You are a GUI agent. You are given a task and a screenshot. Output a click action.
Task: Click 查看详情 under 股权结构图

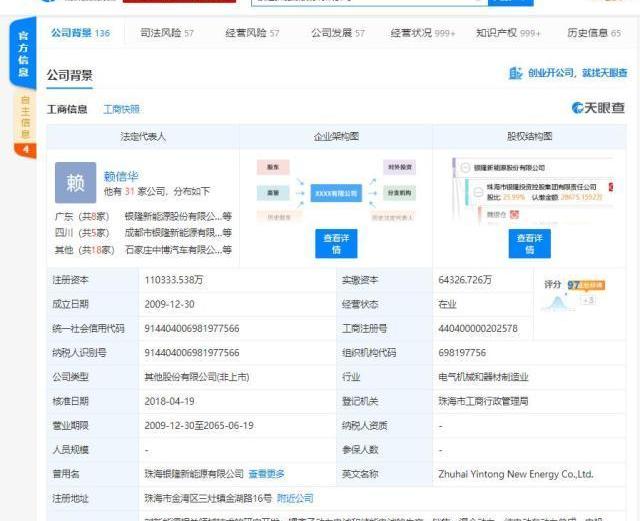(x=529, y=244)
